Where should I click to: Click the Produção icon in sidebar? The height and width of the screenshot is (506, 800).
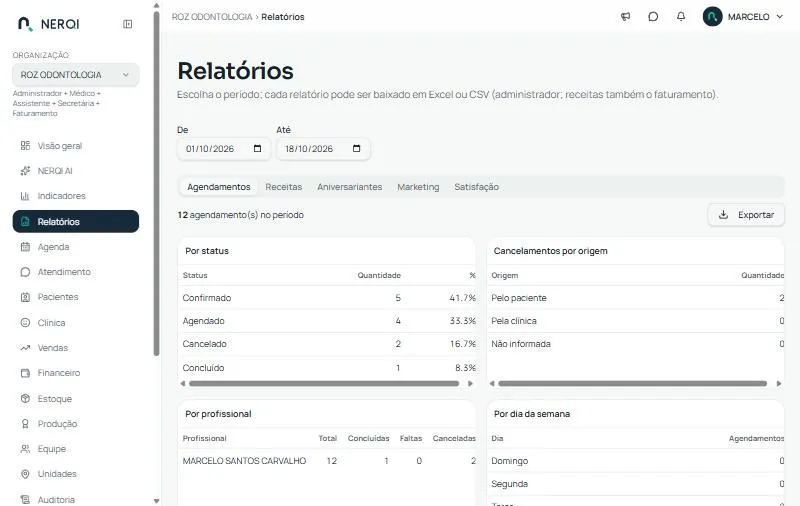point(25,423)
